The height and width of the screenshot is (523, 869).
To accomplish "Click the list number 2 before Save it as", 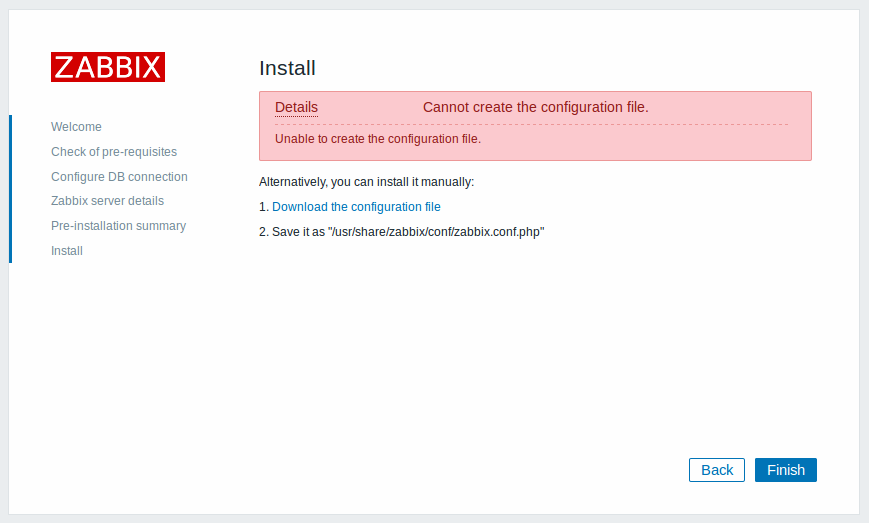I will click(264, 232).
